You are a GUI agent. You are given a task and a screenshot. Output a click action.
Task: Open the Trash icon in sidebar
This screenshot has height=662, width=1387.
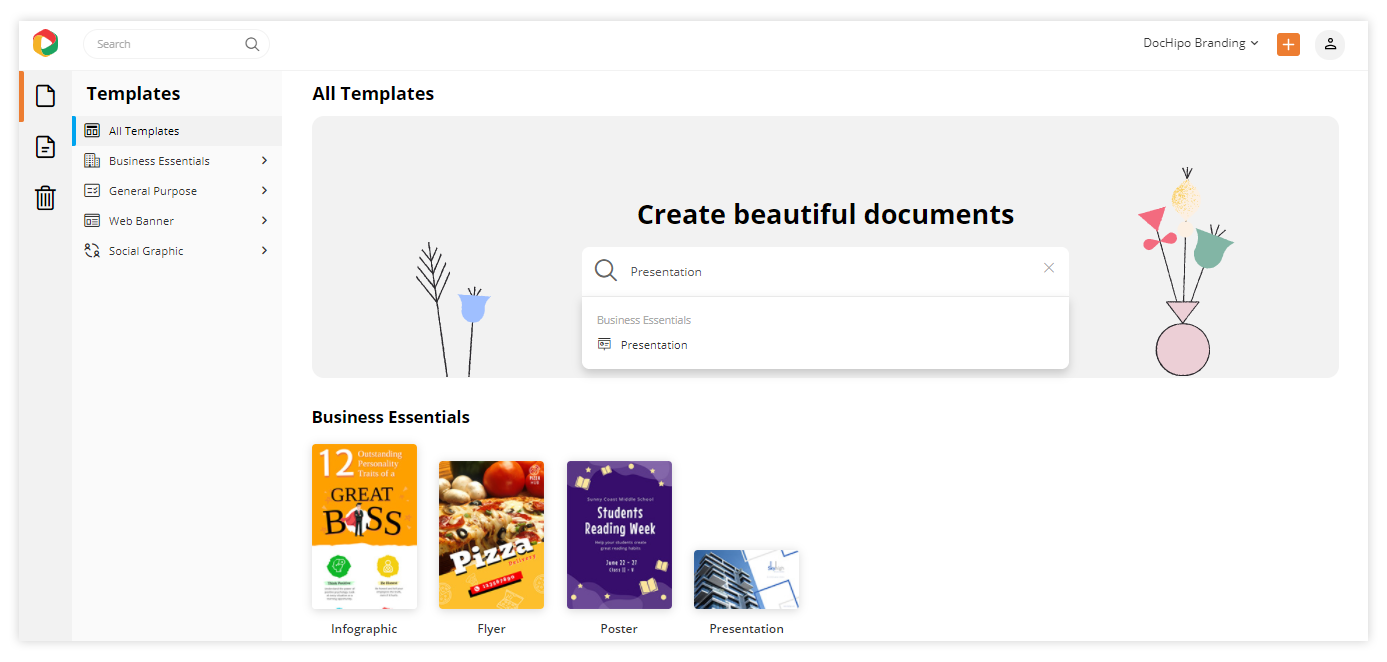coord(45,198)
